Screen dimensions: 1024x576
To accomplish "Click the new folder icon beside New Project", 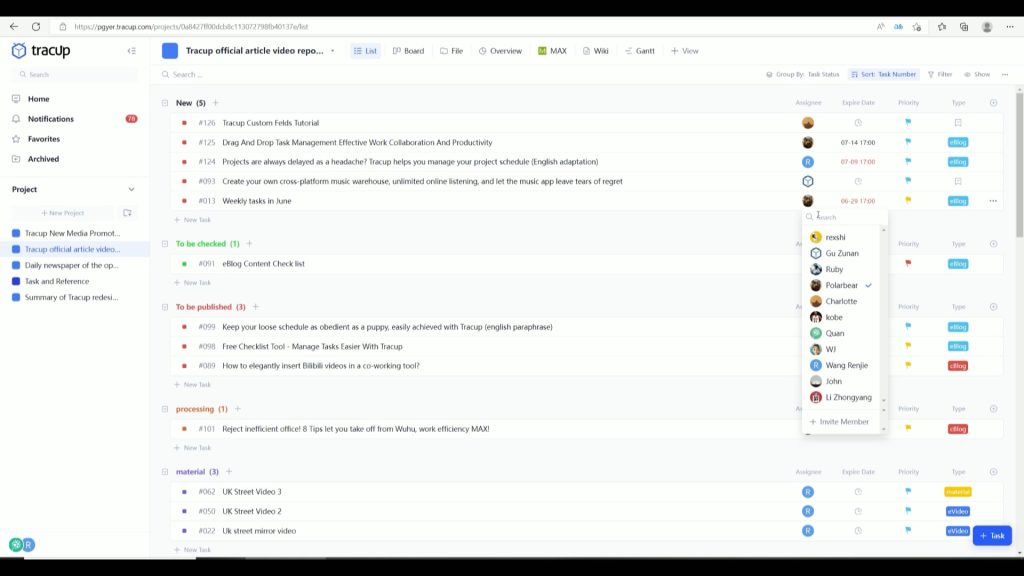I will click(127, 213).
